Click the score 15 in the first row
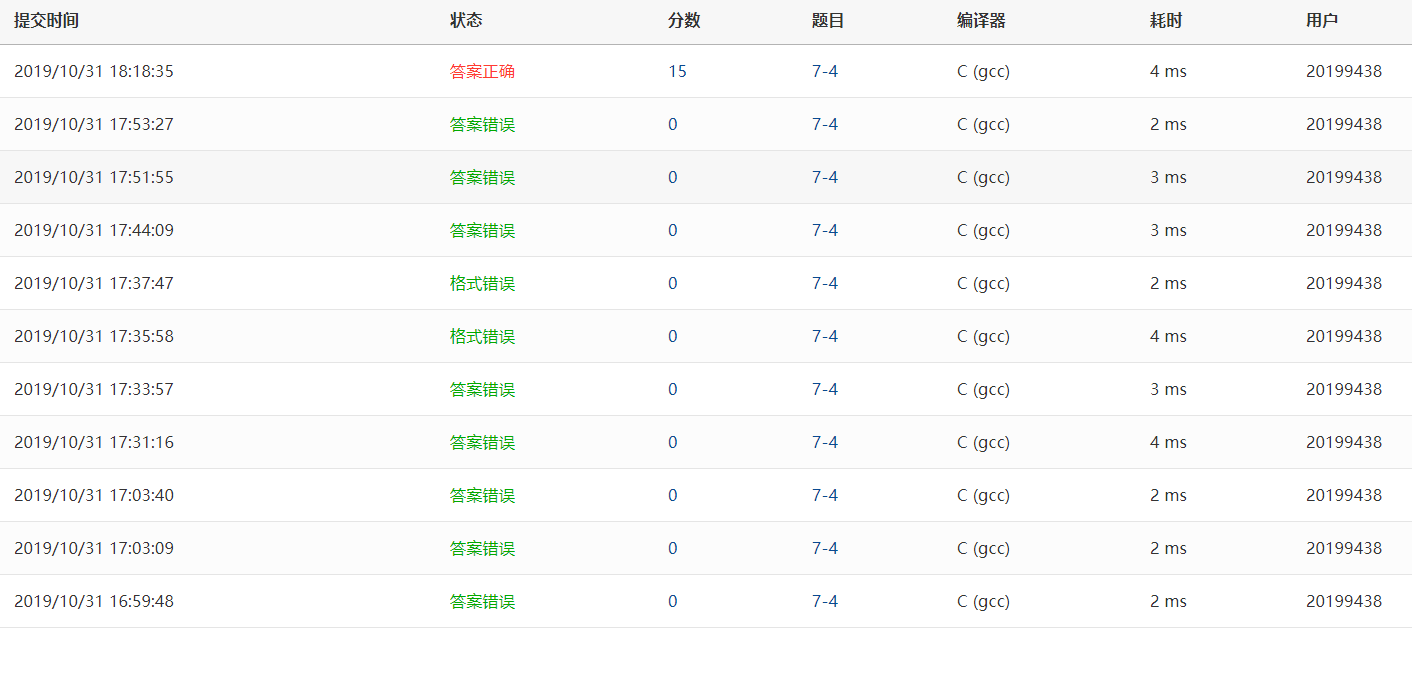1412x673 pixels. click(x=677, y=72)
